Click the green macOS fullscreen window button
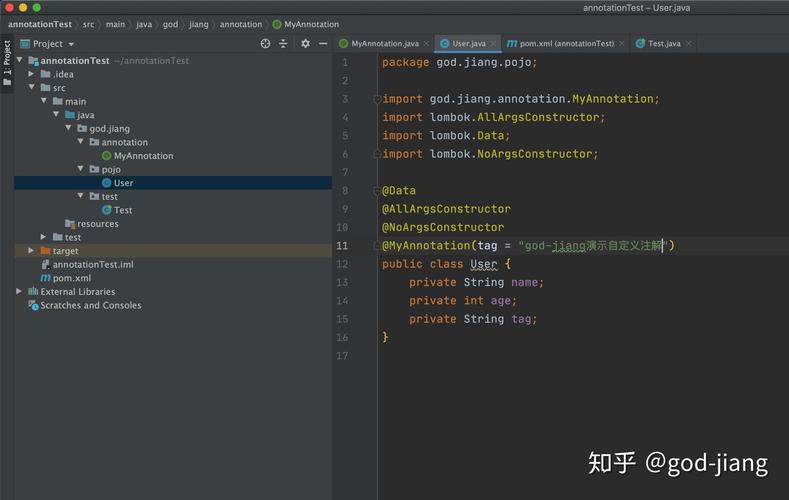The image size is (789, 500). pos(37,8)
